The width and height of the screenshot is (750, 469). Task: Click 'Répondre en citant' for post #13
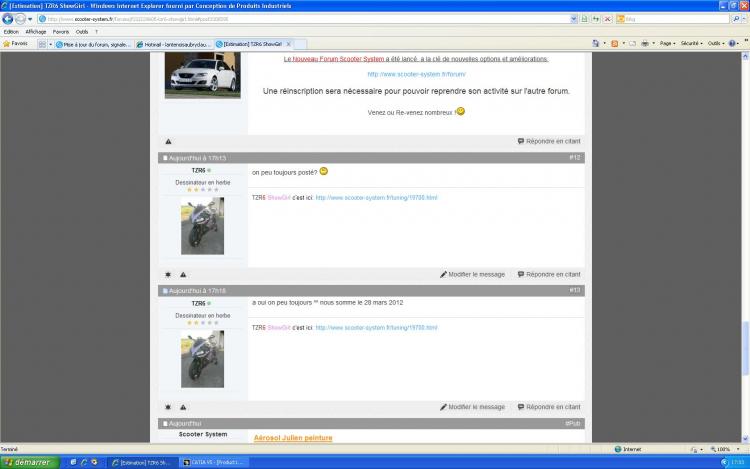(549, 407)
